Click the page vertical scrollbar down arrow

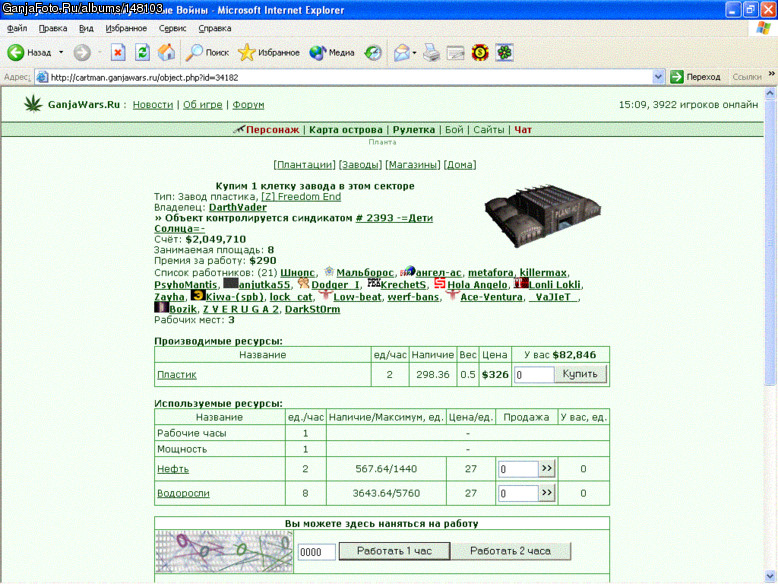point(770,577)
